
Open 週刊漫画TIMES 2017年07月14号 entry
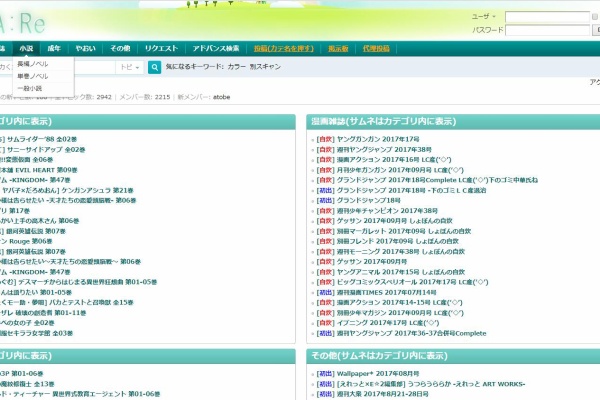[x=386, y=292]
